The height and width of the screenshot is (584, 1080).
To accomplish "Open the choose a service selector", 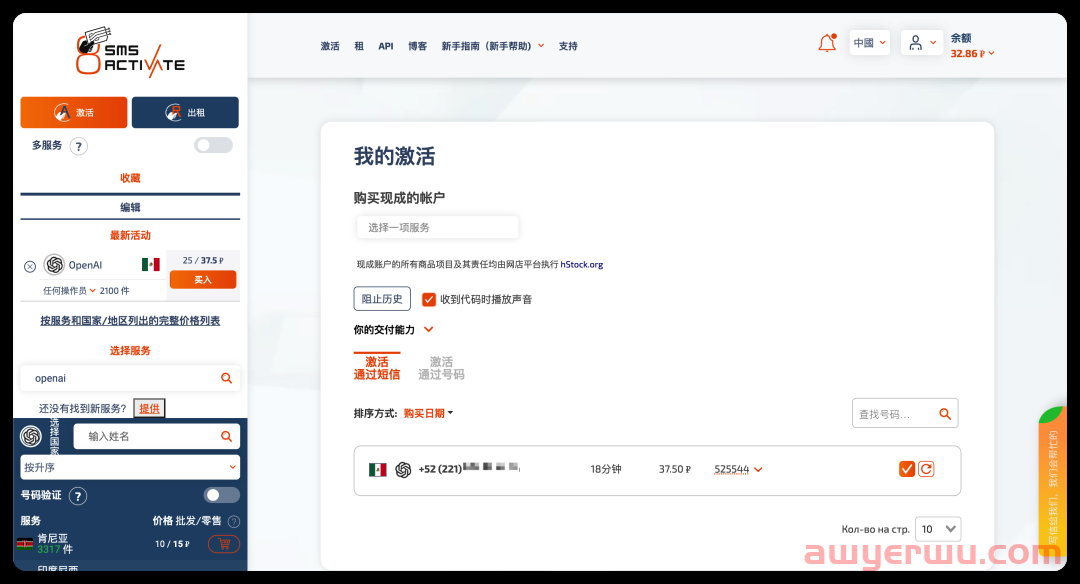I will [x=437, y=227].
